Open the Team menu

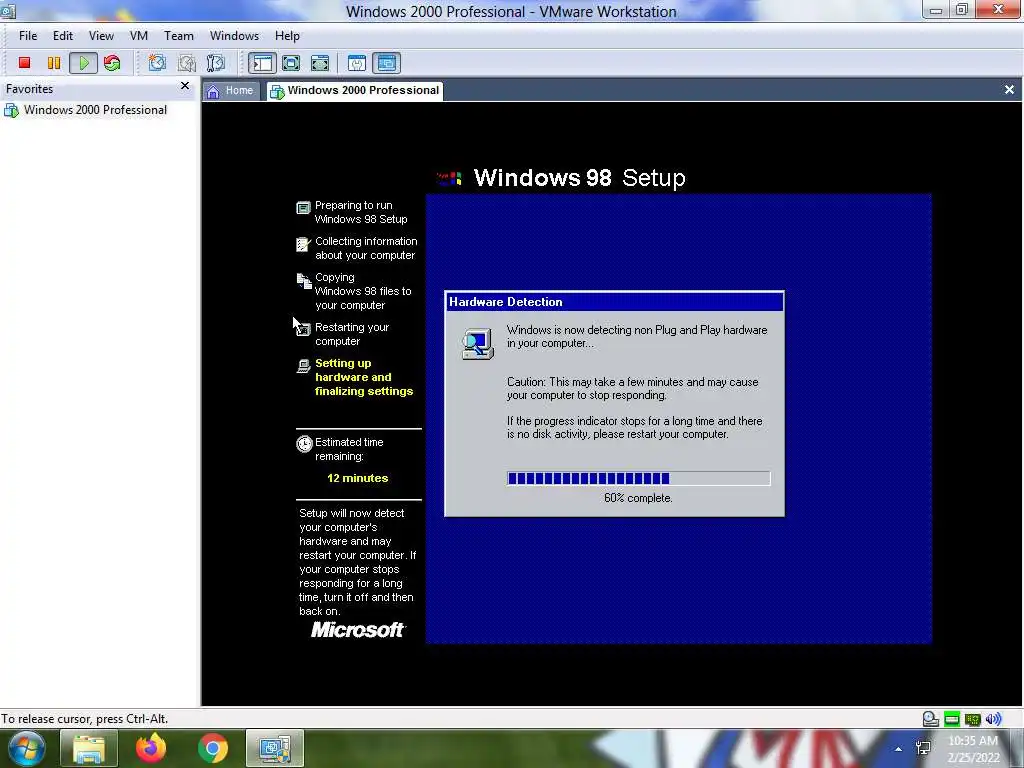(178, 36)
